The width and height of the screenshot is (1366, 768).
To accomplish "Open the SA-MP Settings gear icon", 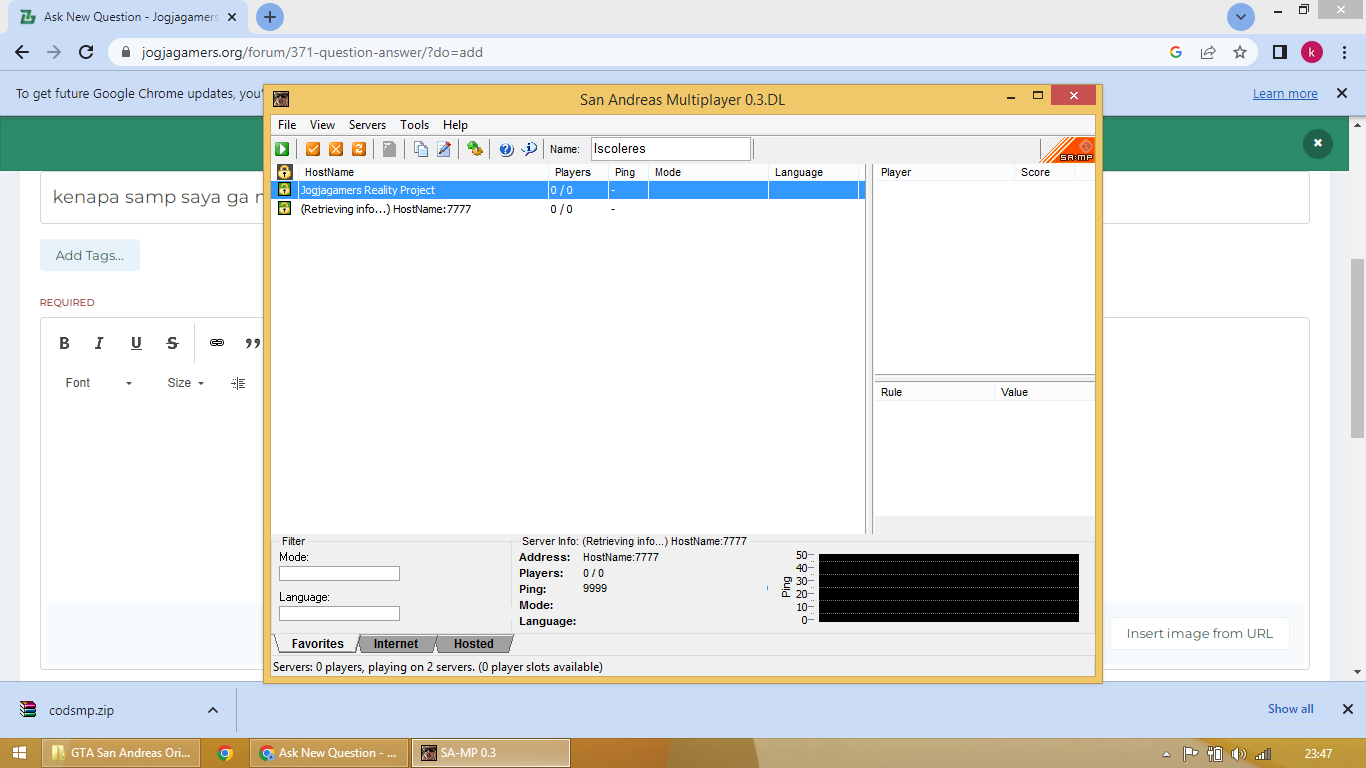I will click(x=475, y=149).
